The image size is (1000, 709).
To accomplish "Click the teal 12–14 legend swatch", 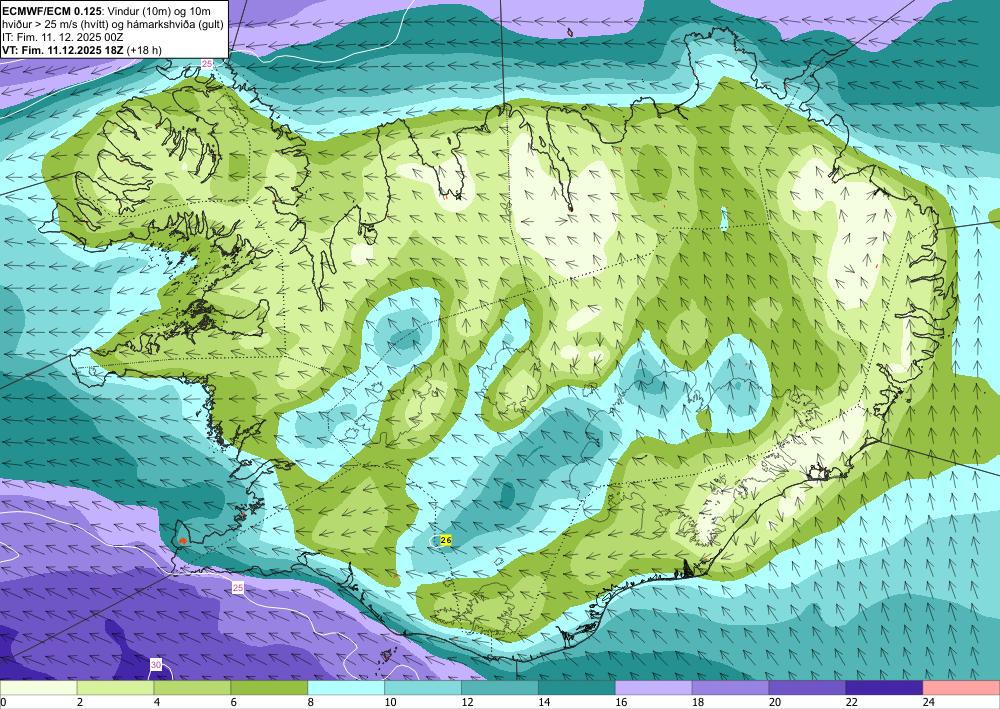I will tap(500, 688).
